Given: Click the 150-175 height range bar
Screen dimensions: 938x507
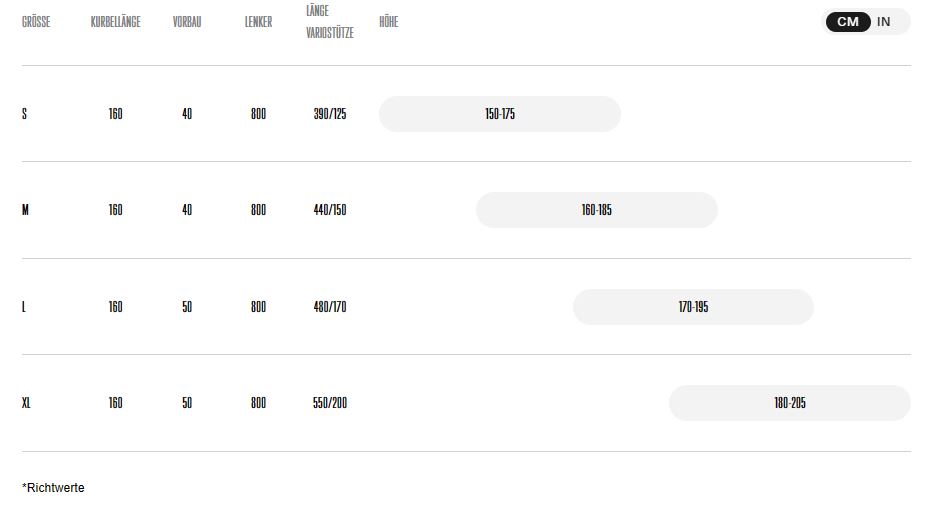Looking at the screenshot, I should tap(499, 114).
